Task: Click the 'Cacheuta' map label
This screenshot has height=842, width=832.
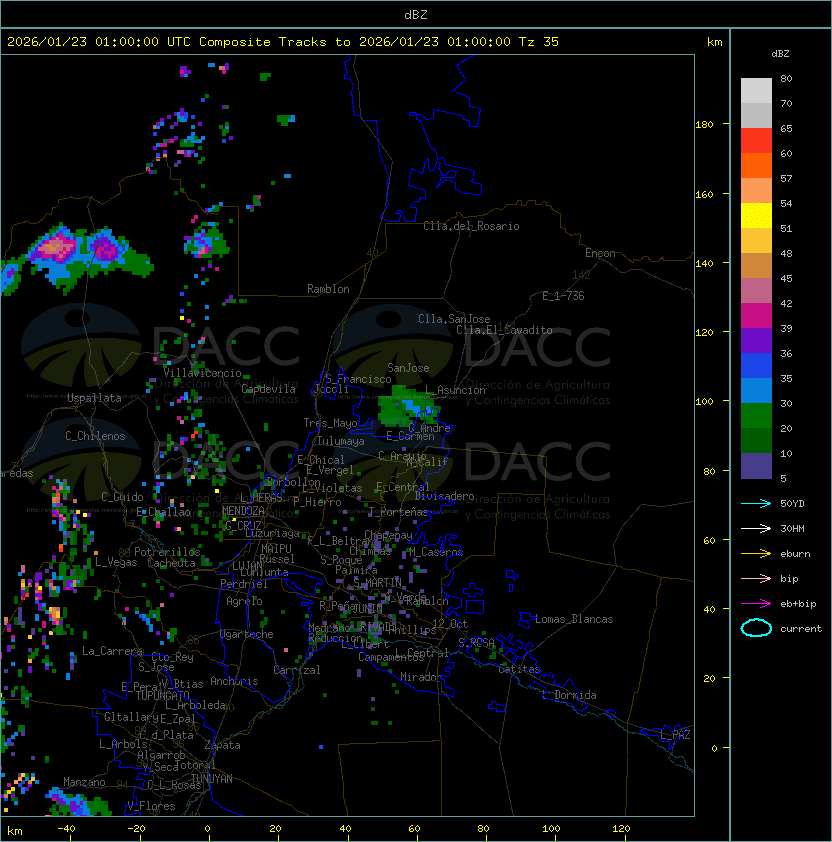Action: (171, 563)
